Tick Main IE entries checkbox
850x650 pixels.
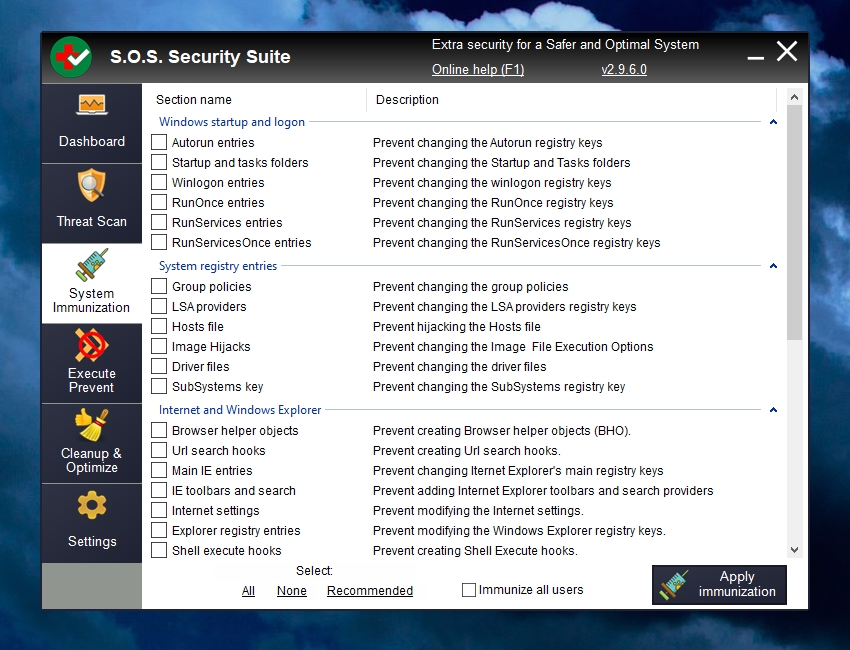tap(159, 471)
